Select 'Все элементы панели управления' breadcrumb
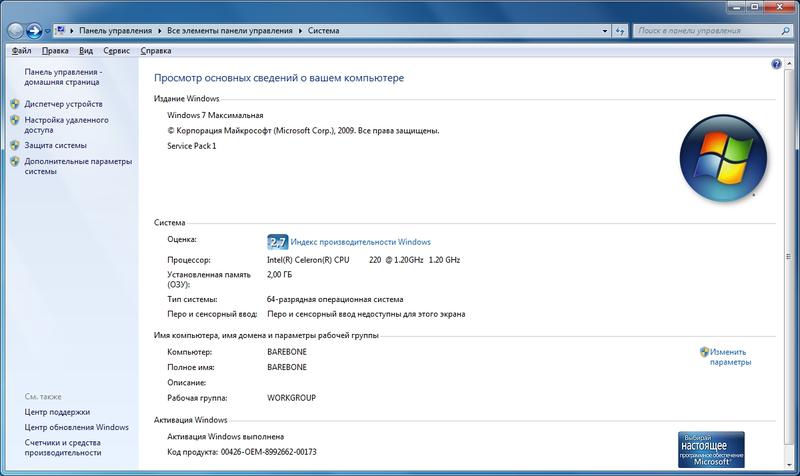Viewport: 800px width, 476px height. 230,31
